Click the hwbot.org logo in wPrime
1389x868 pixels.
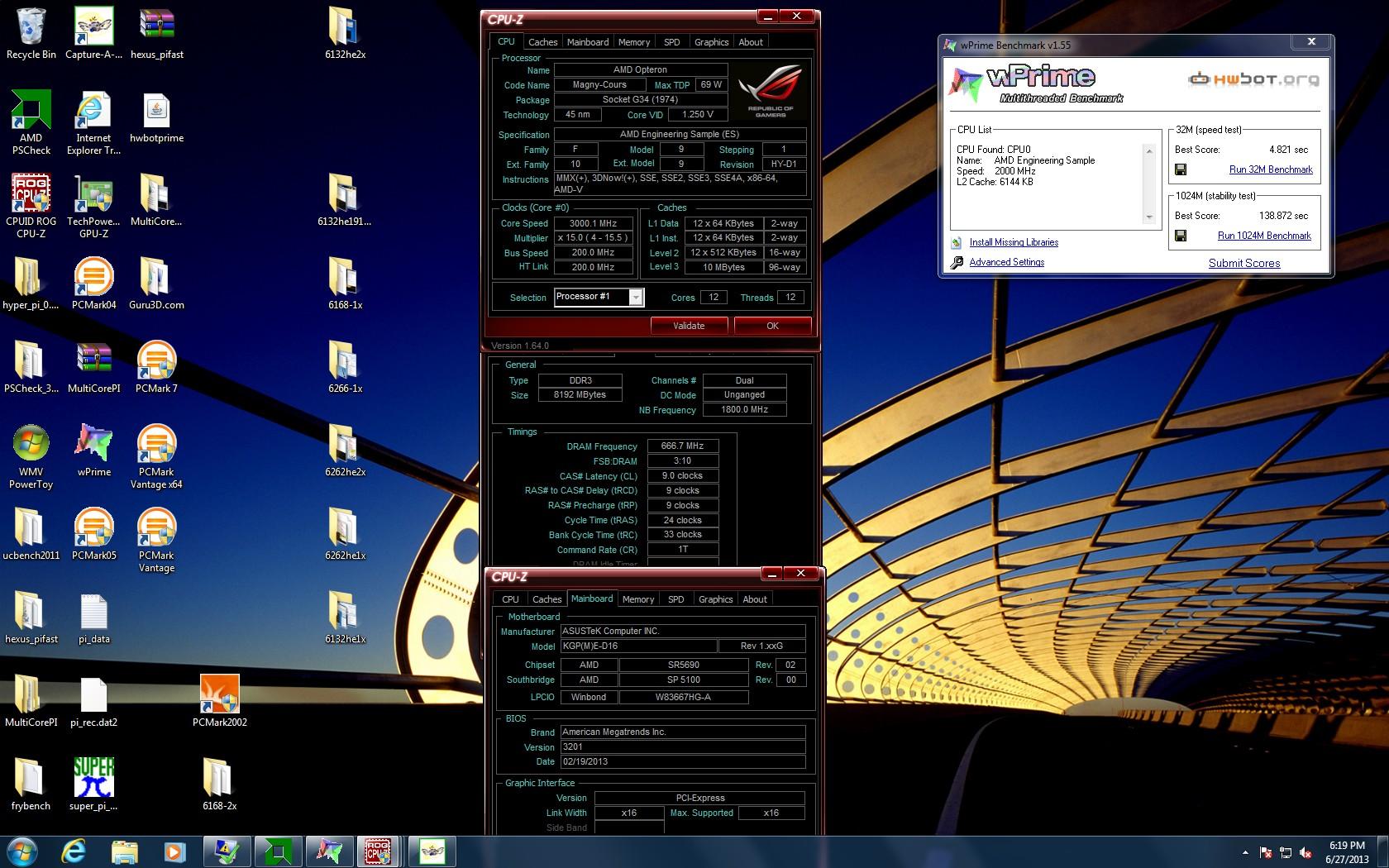[1253, 79]
